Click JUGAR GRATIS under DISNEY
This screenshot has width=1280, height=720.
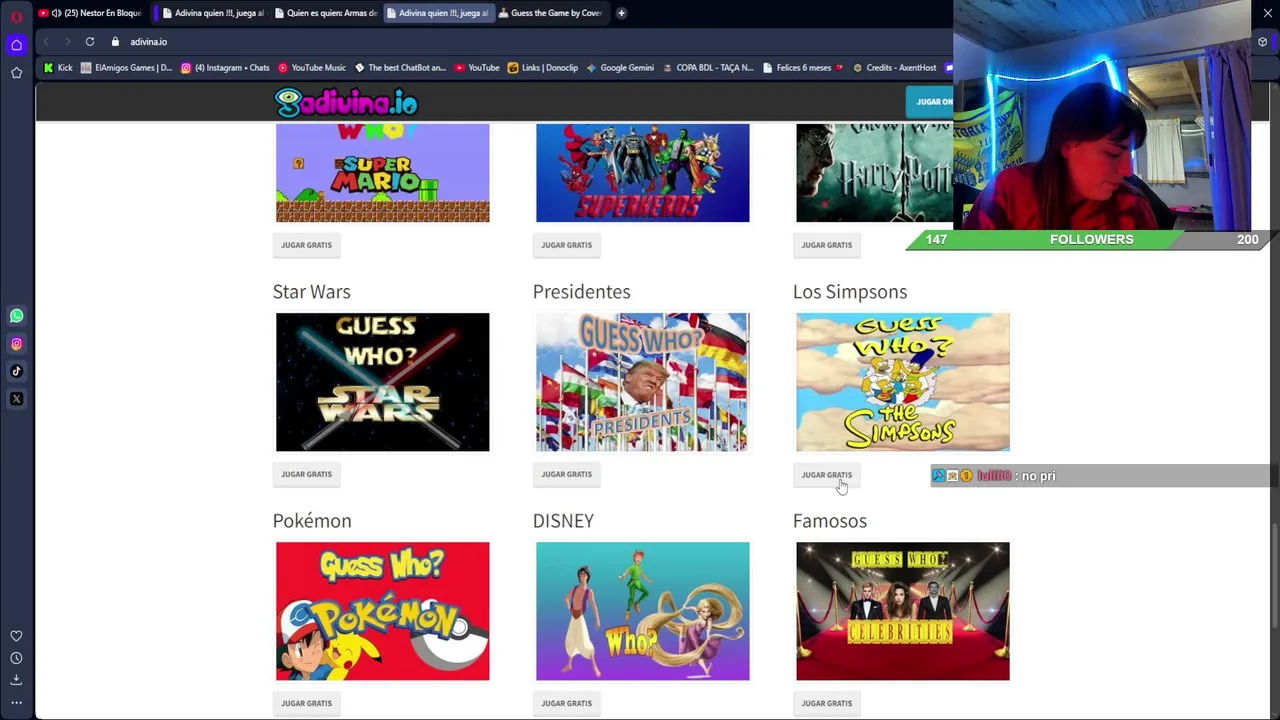[566, 703]
